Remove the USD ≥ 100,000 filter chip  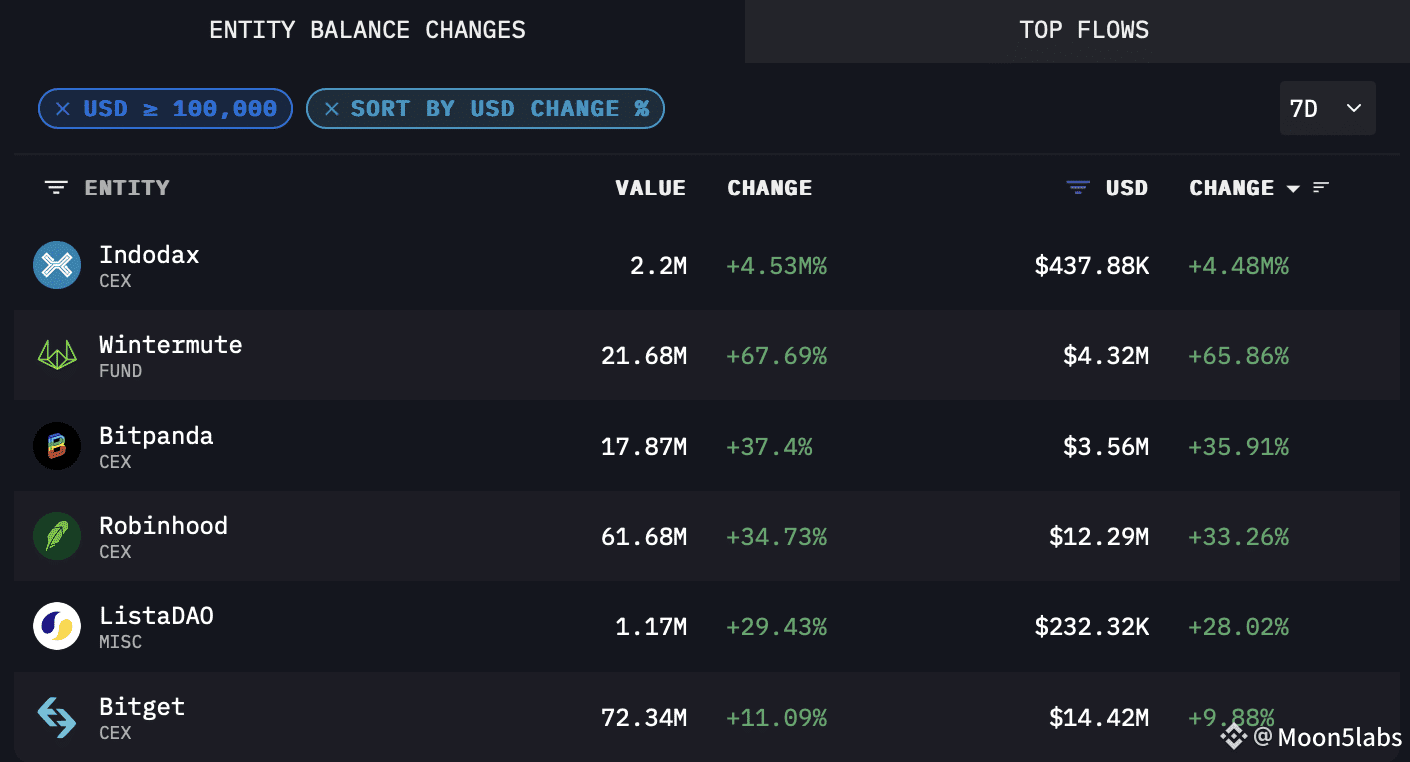pyautogui.click(x=63, y=109)
